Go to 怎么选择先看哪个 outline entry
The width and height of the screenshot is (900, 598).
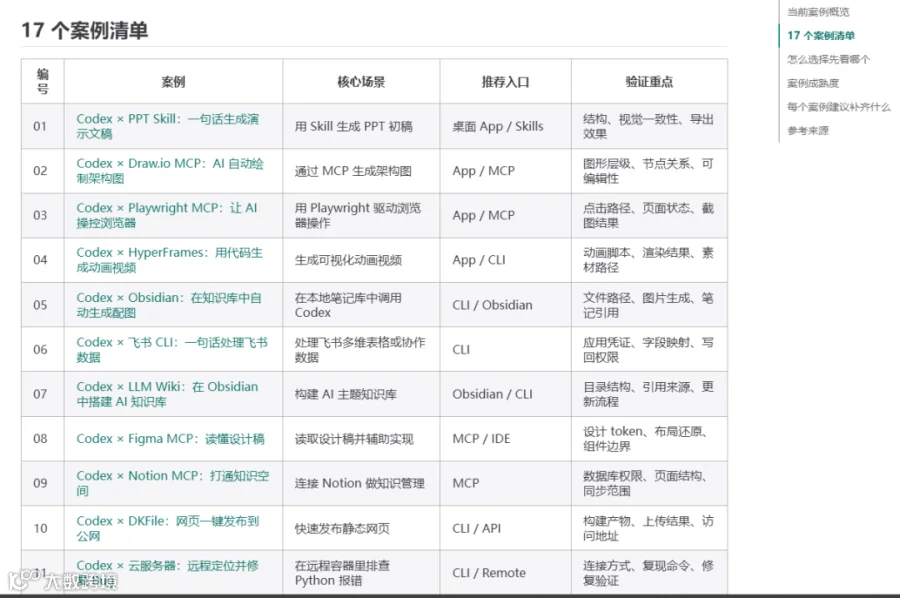pos(828,59)
